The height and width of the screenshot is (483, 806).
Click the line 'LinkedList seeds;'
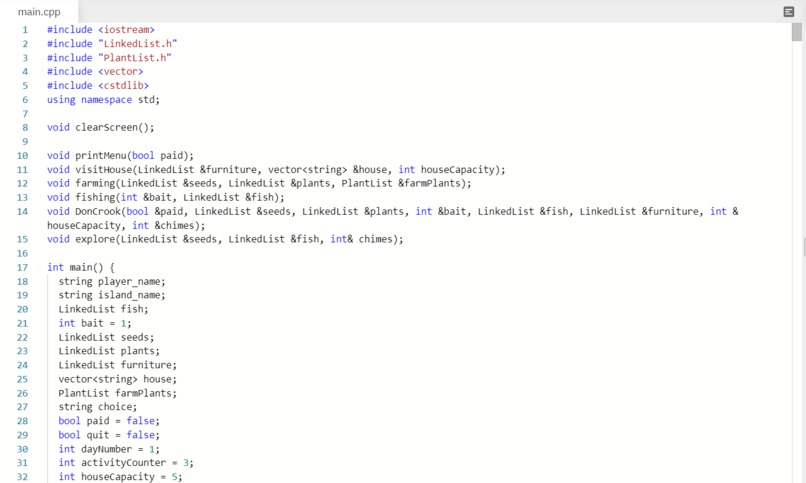click(x=106, y=338)
